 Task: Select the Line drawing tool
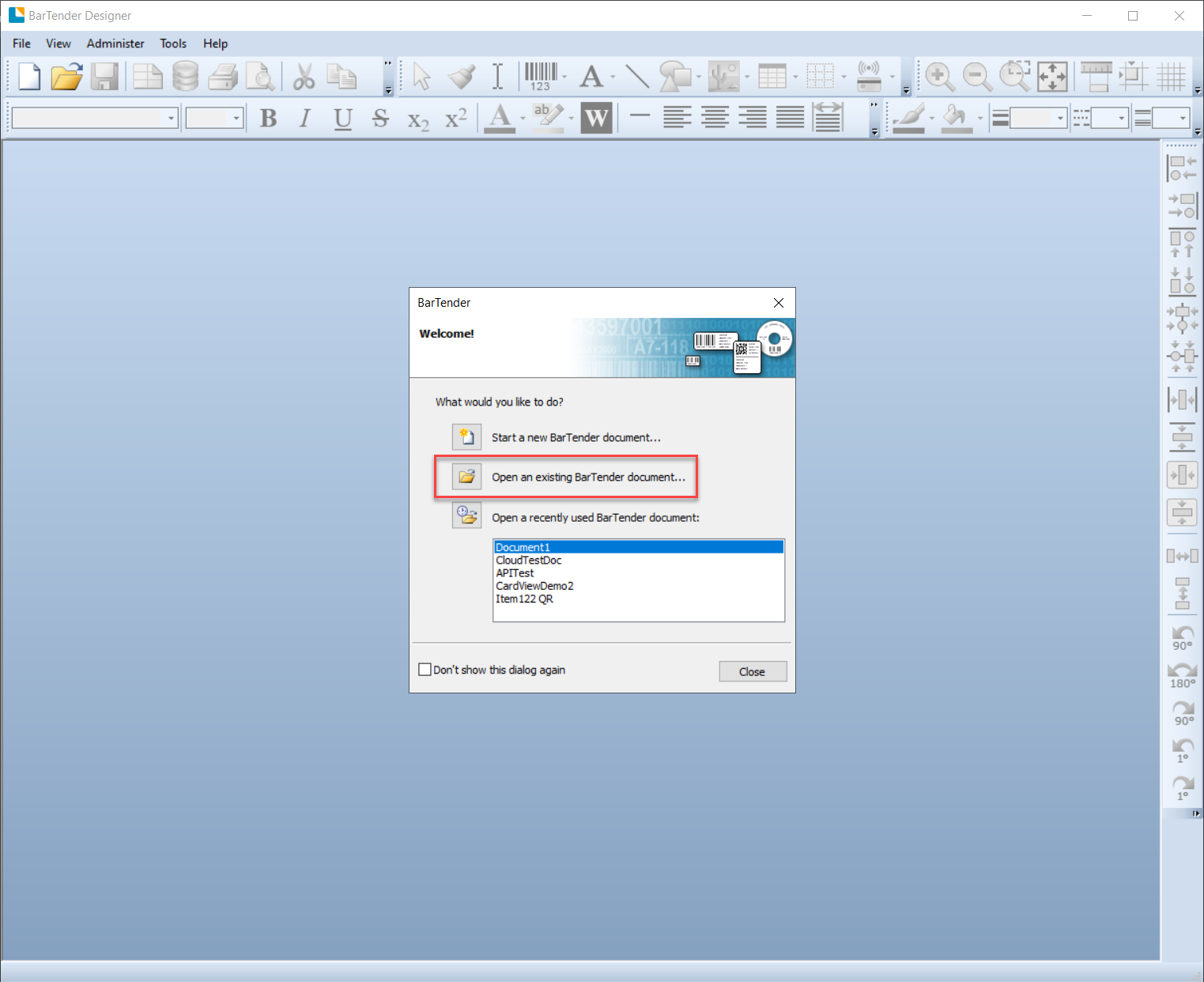pyautogui.click(x=636, y=77)
